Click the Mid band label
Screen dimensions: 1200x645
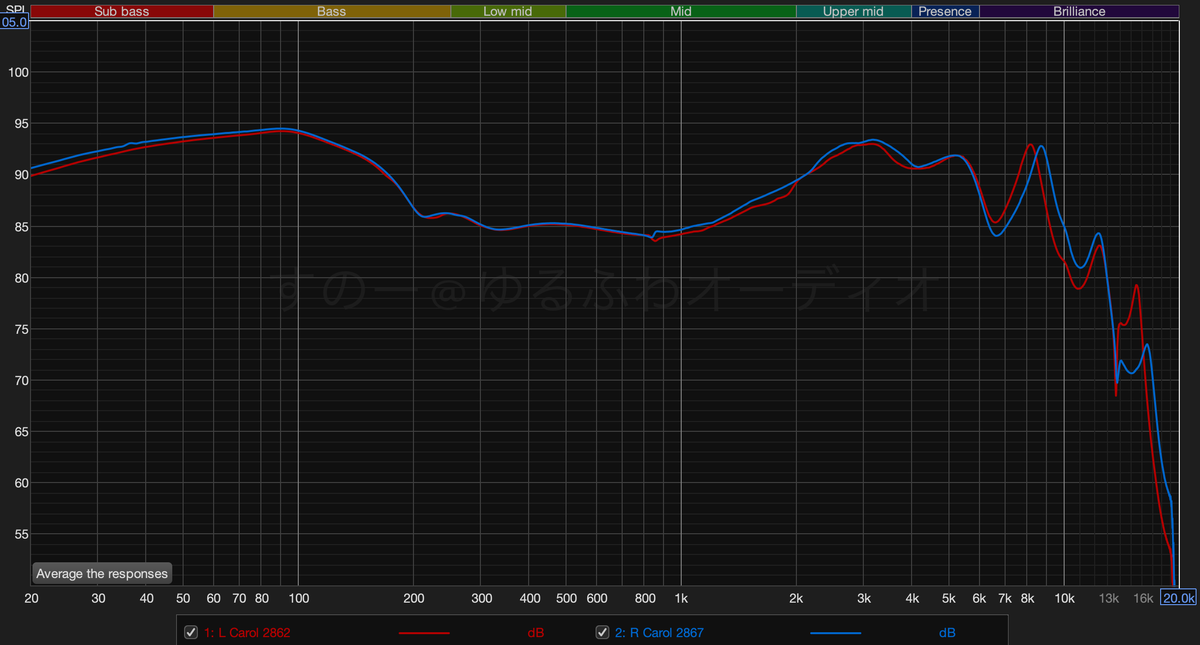(681, 12)
